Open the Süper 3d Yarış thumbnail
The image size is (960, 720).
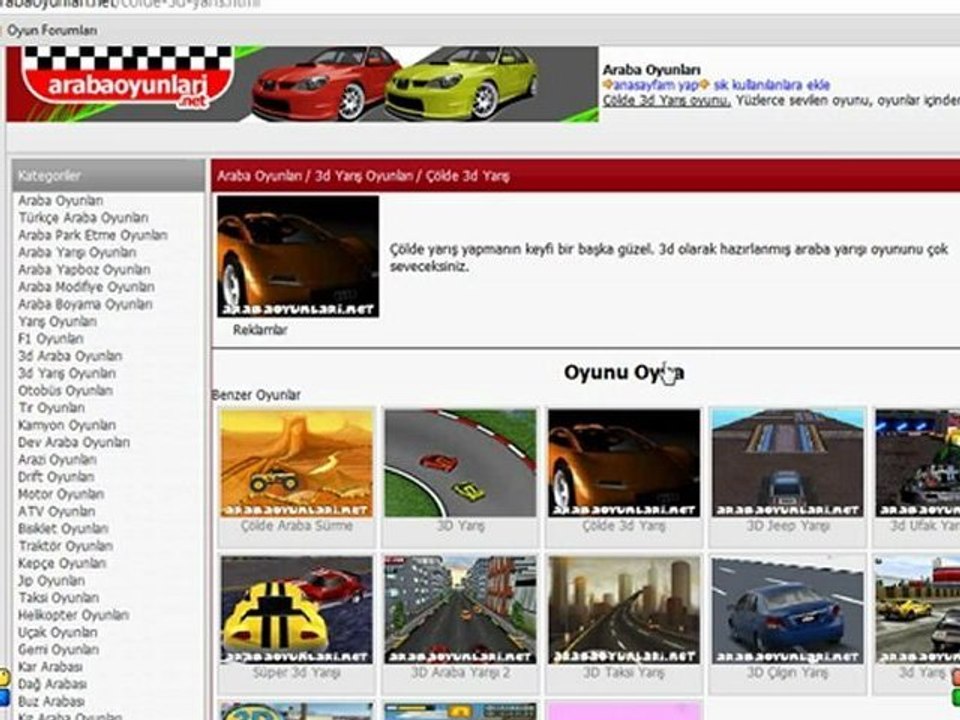coord(296,610)
